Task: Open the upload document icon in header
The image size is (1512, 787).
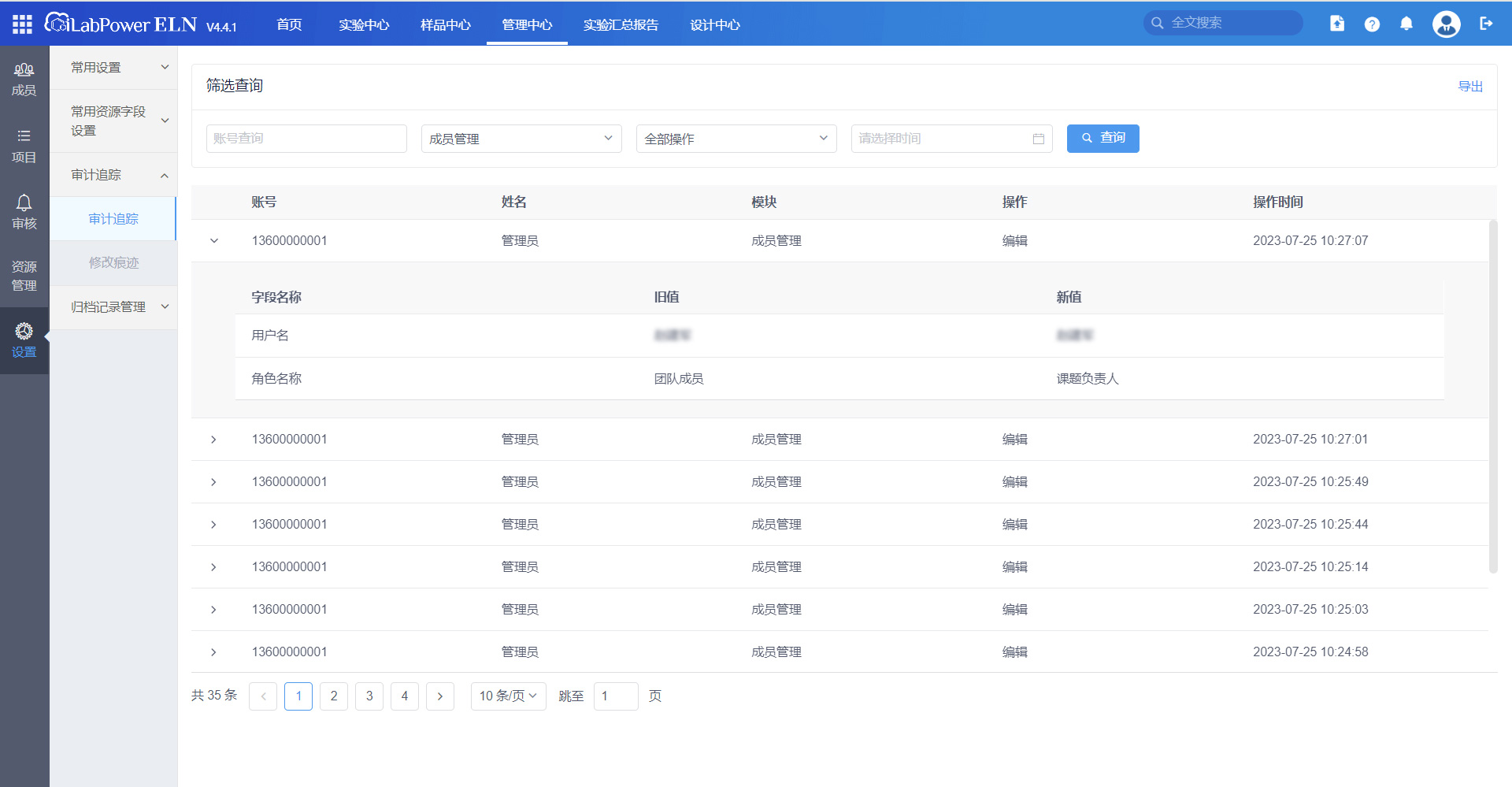Action: click(1337, 24)
